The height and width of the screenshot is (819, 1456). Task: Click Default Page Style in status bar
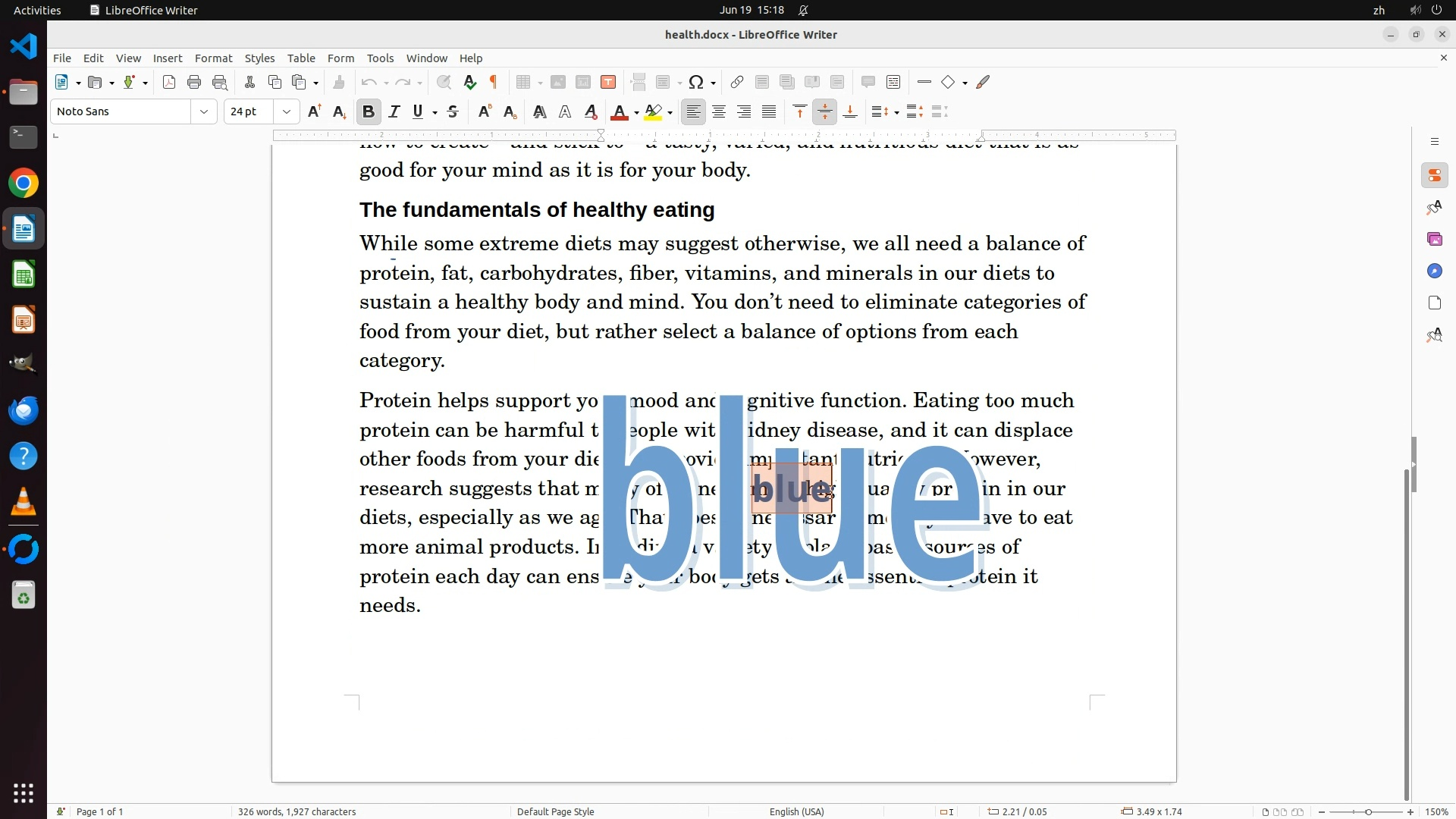click(x=555, y=811)
